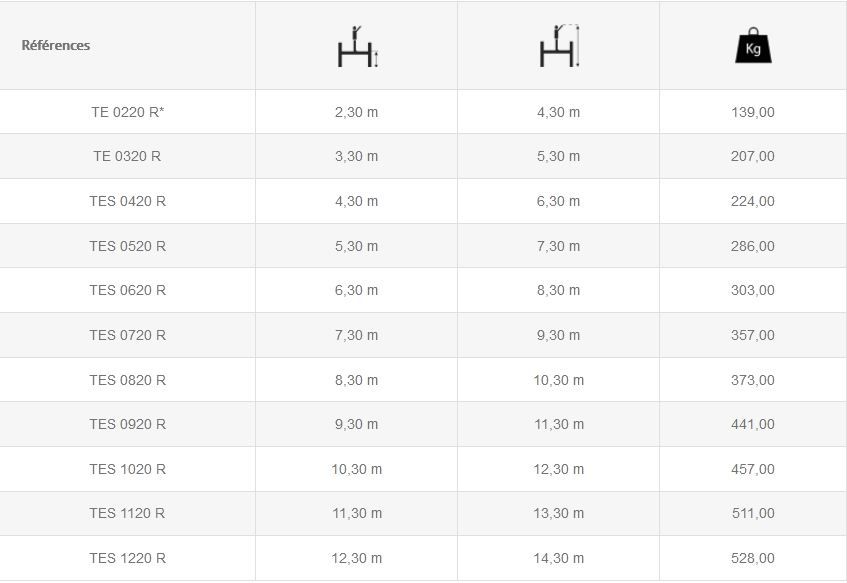This screenshot has width=847, height=583.
Task: Click reference TES 0620 R
Action: 127,290
